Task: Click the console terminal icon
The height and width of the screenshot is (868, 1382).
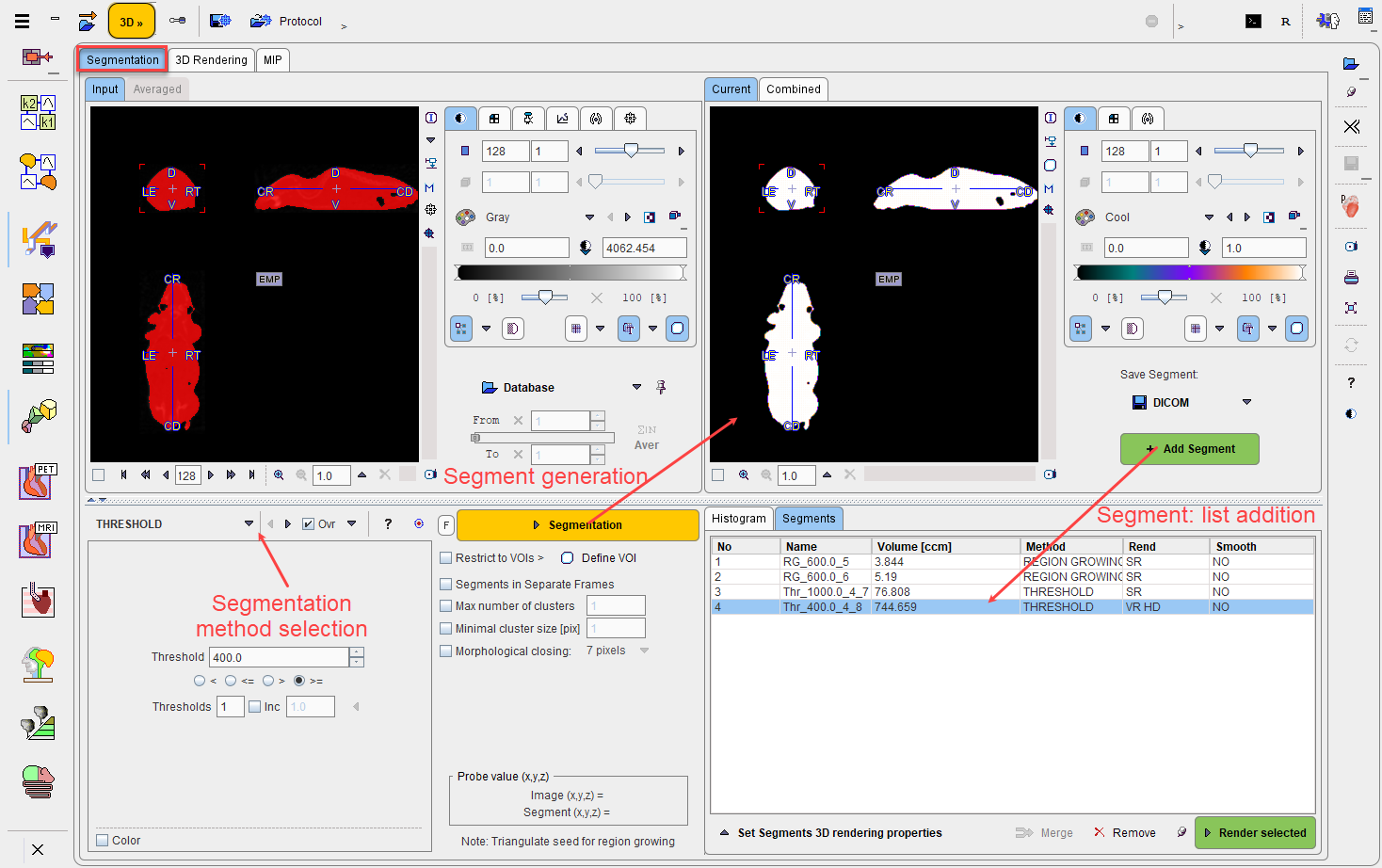Action: (1253, 21)
